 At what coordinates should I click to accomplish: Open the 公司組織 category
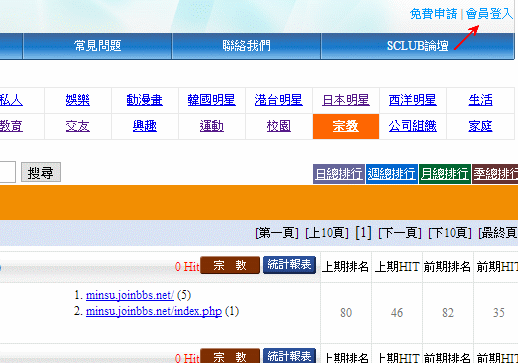point(413,126)
